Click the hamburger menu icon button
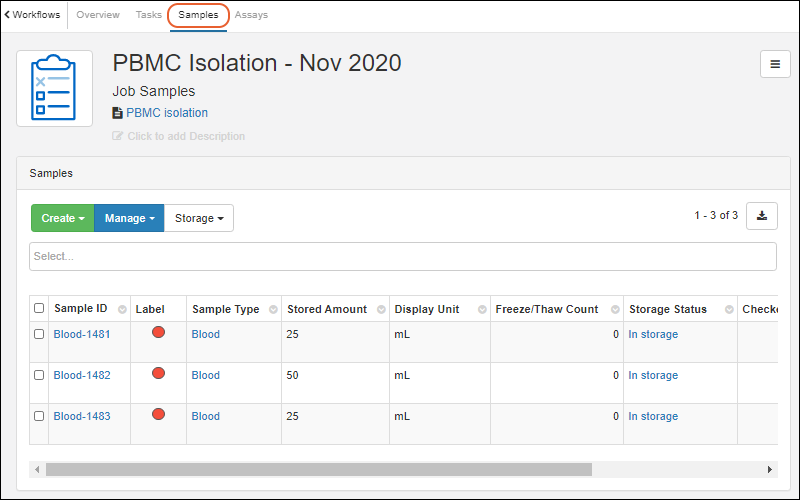This screenshot has width=800, height=500. pyautogui.click(x=775, y=64)
